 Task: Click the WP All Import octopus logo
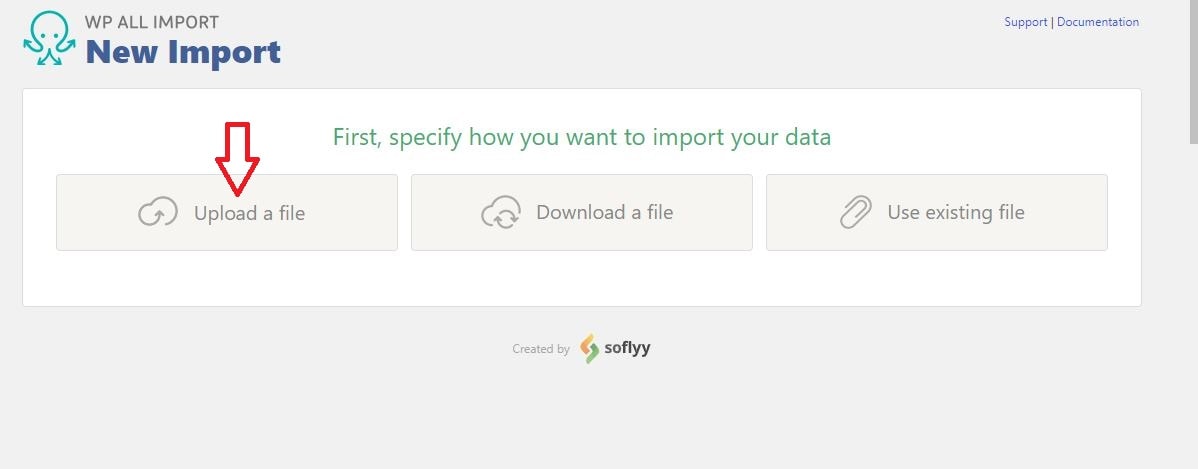pos(50,38)
